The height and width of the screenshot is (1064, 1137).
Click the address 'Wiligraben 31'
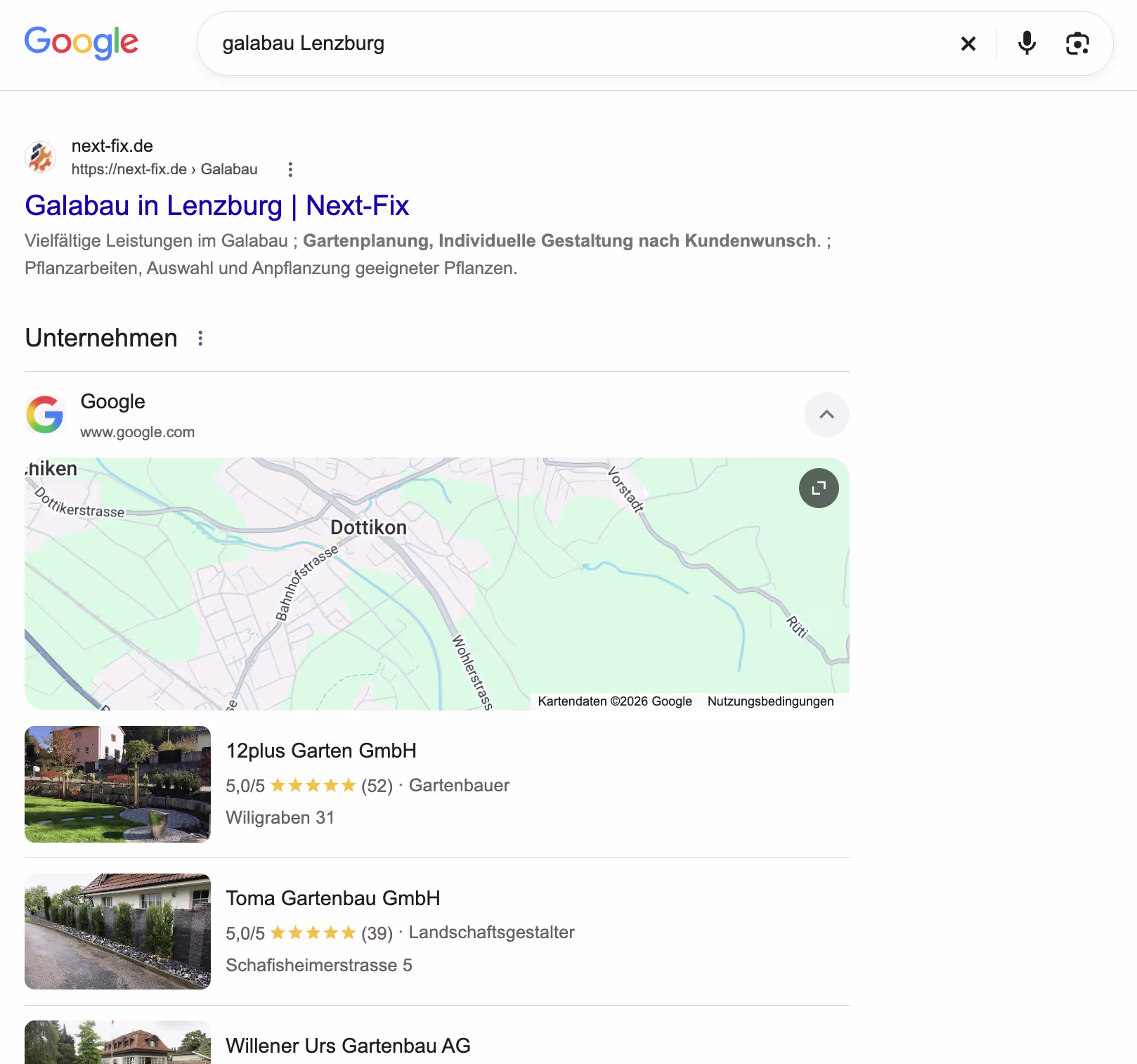tap(280, 817)
